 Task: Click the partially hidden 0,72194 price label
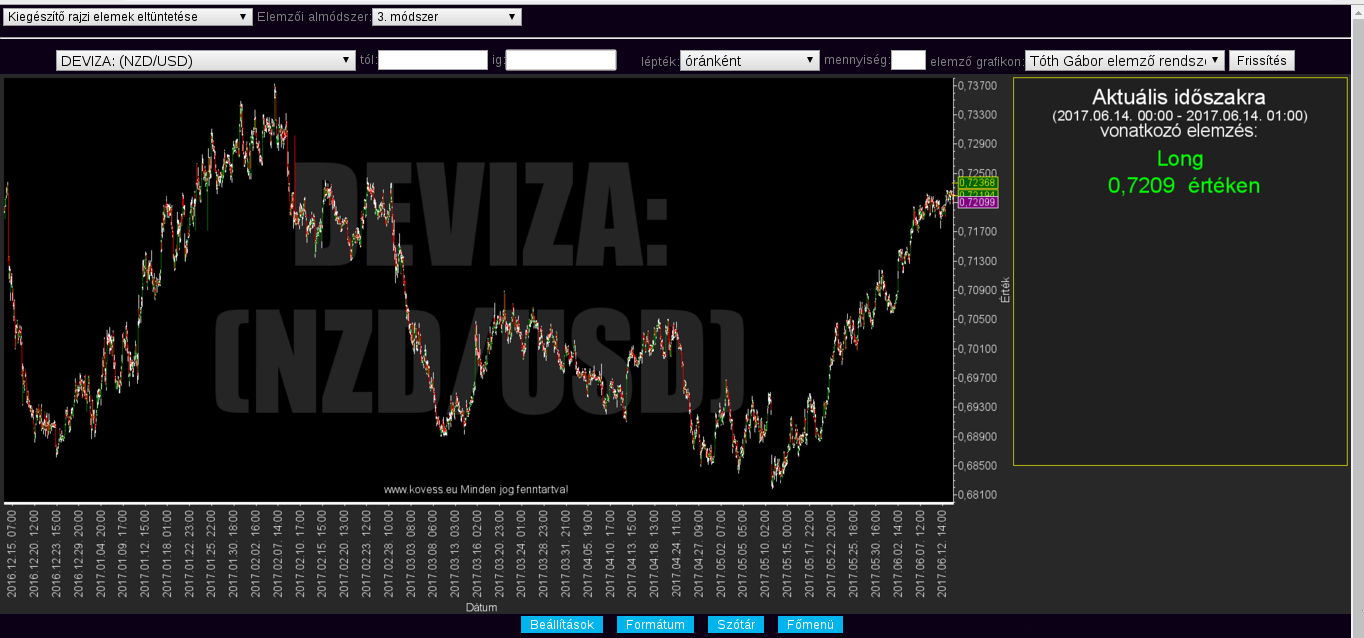pos(977,193)
